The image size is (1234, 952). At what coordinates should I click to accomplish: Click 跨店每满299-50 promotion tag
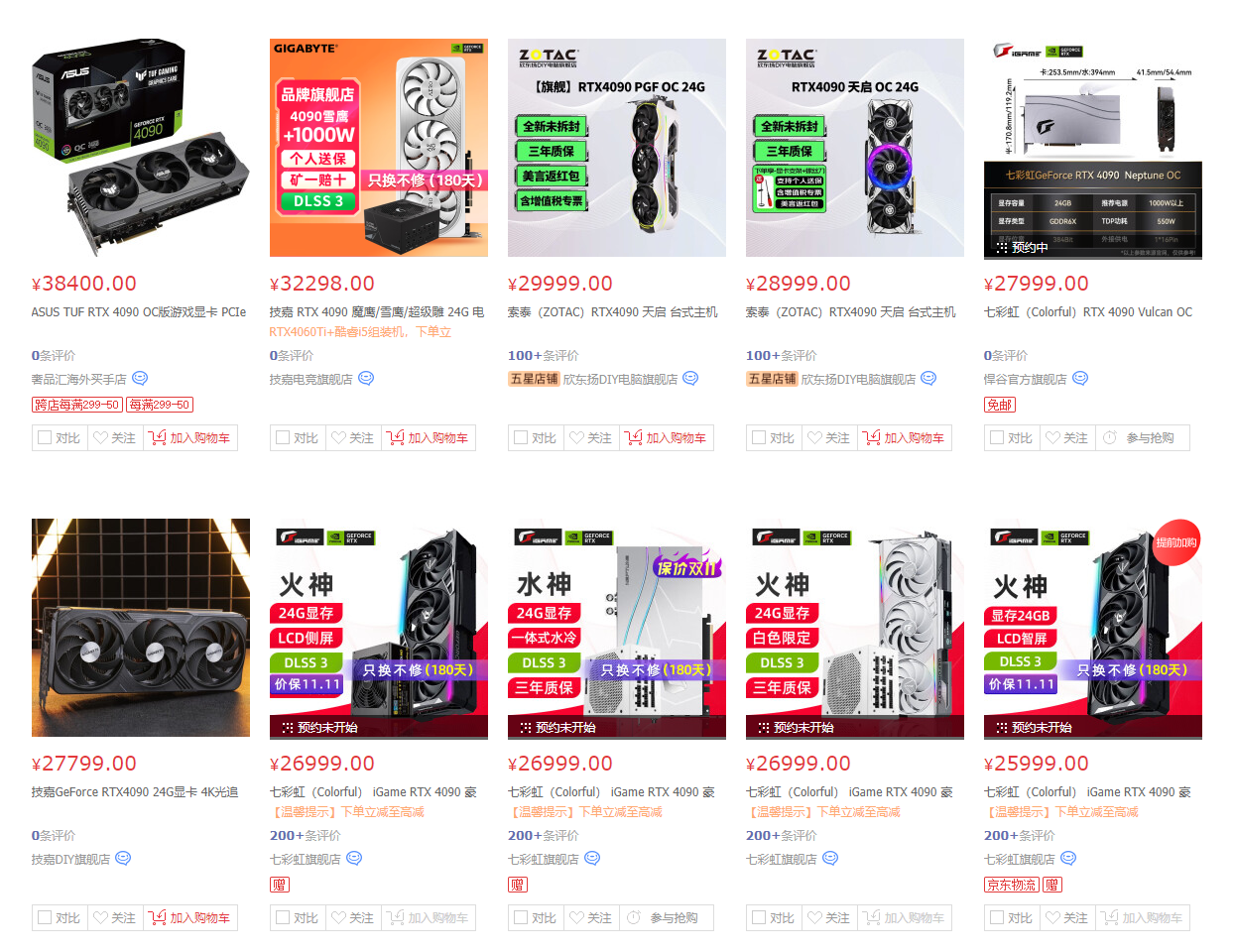point(77,405)
